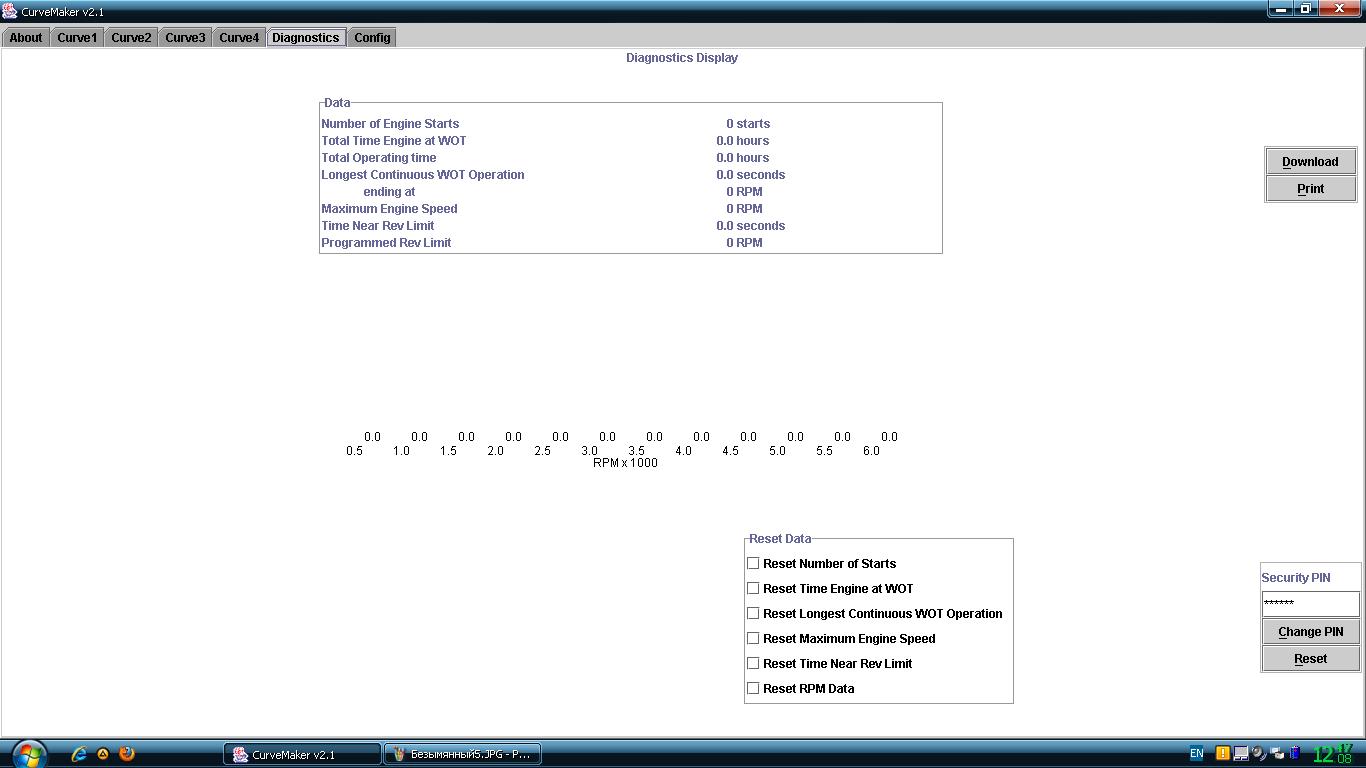The image size is (1366, 768).
Task: Switch to the About tab
Action: (26, 38)
